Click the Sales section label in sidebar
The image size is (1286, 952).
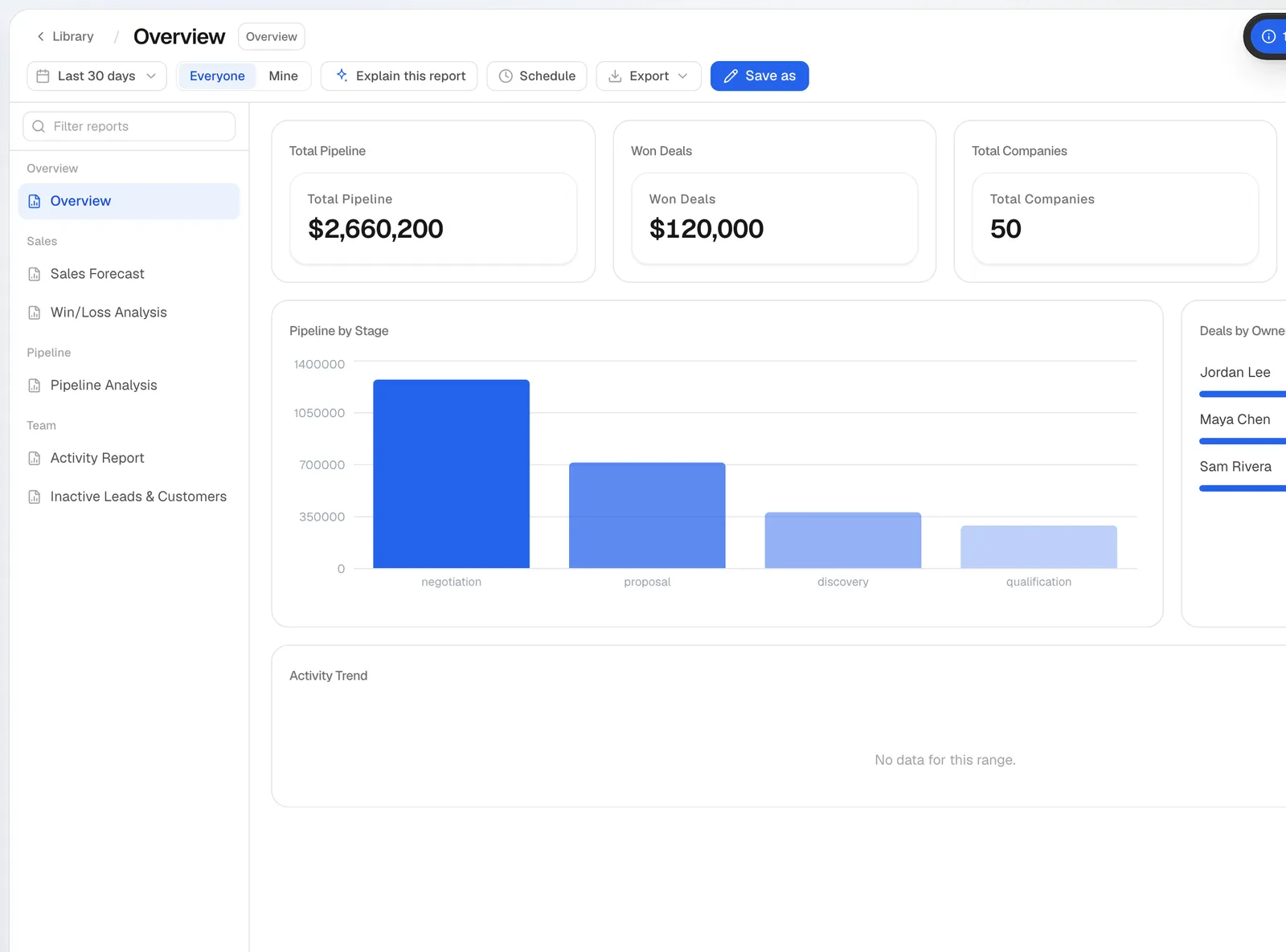coord(42,241)
